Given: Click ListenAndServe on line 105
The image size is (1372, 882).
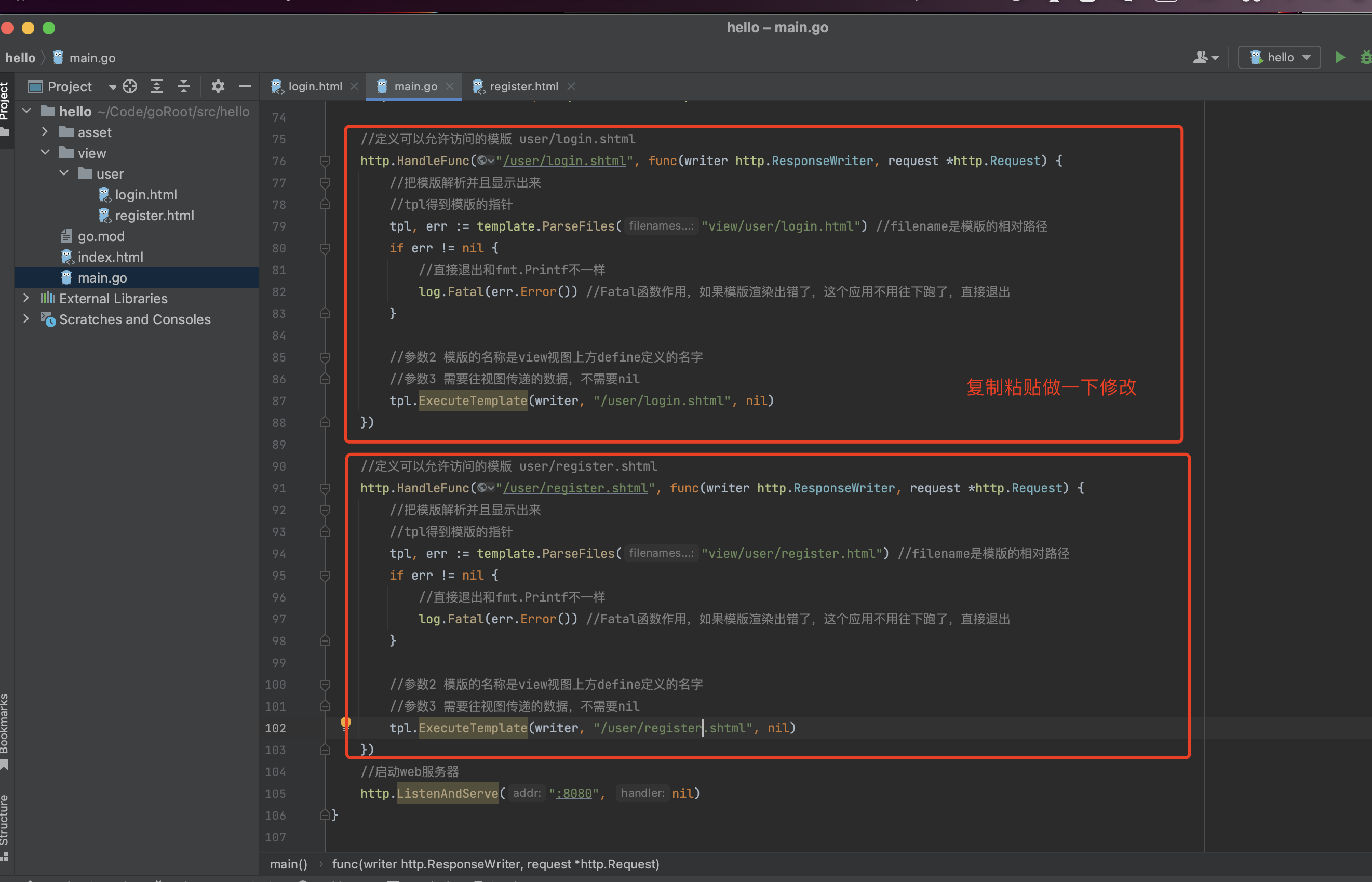Looking at the screenshot, I should [447, 793].
